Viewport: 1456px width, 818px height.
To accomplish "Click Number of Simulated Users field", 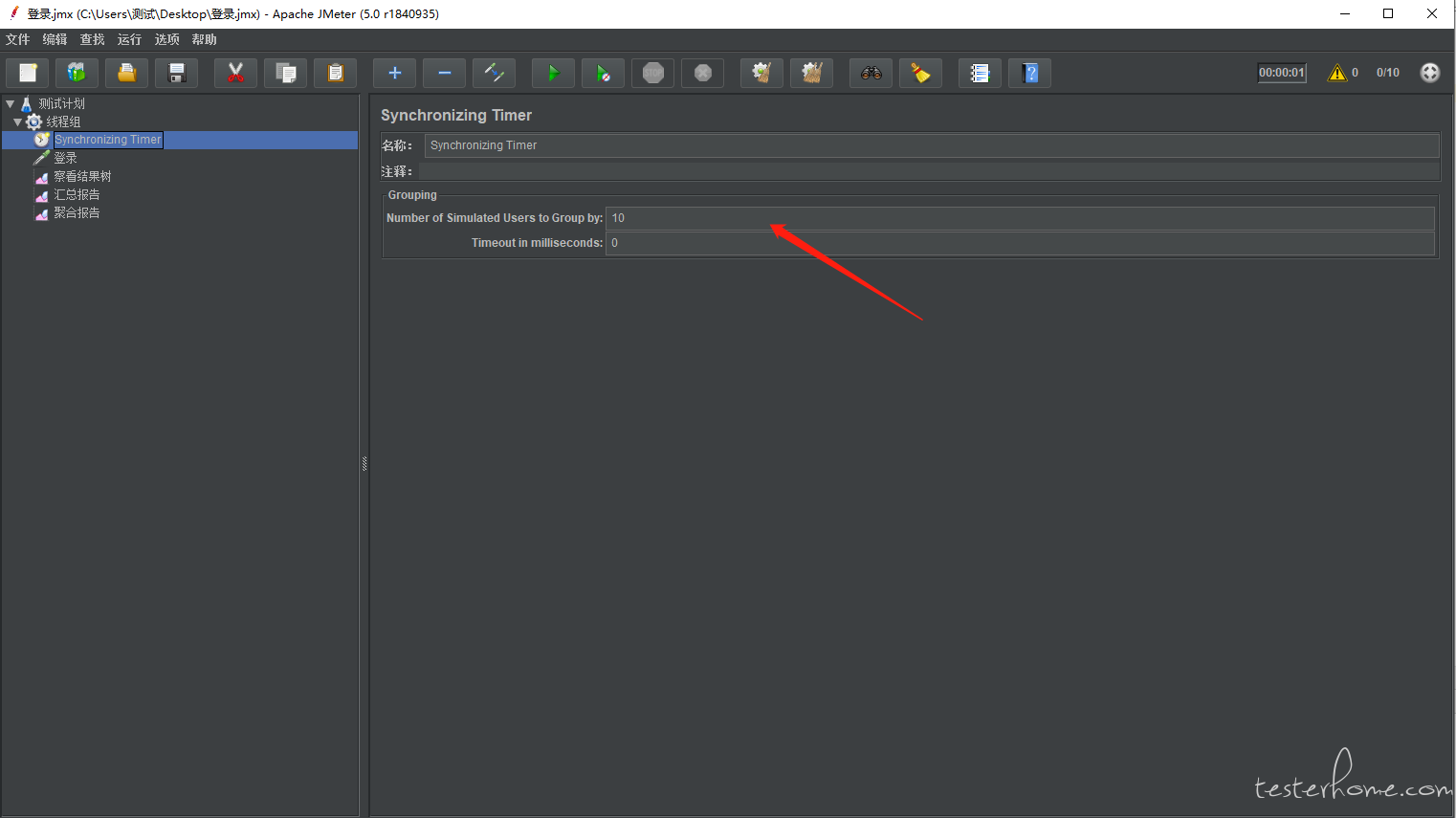I will (x=1020, y=218).
